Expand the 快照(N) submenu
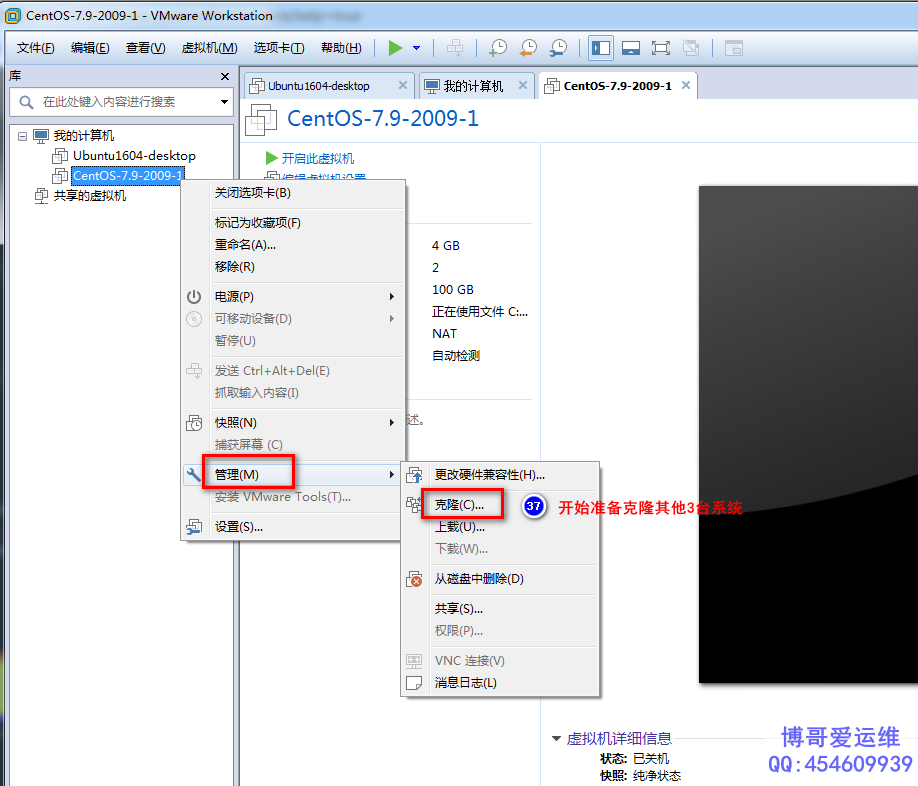 293,423
